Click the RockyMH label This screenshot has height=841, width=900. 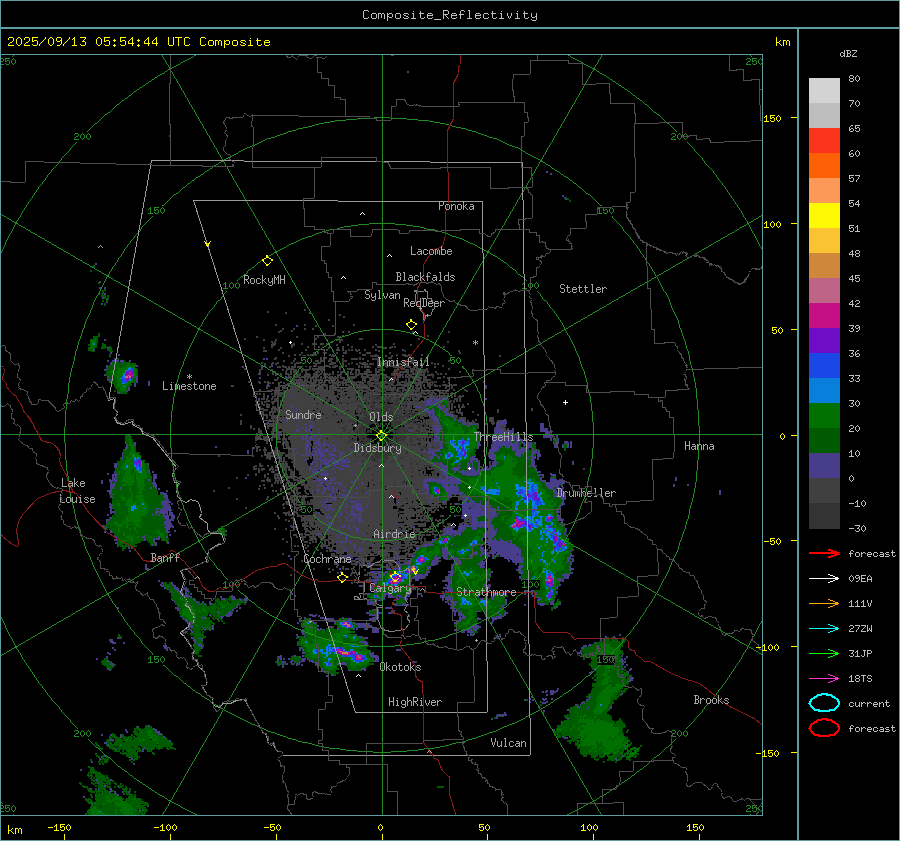click(264, 280)
